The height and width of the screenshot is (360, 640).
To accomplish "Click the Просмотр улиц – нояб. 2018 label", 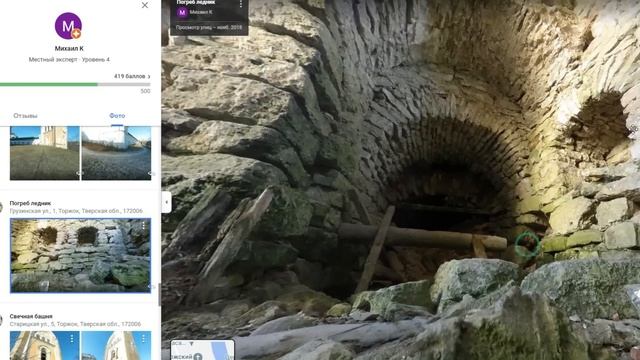I will pos(209,27).
